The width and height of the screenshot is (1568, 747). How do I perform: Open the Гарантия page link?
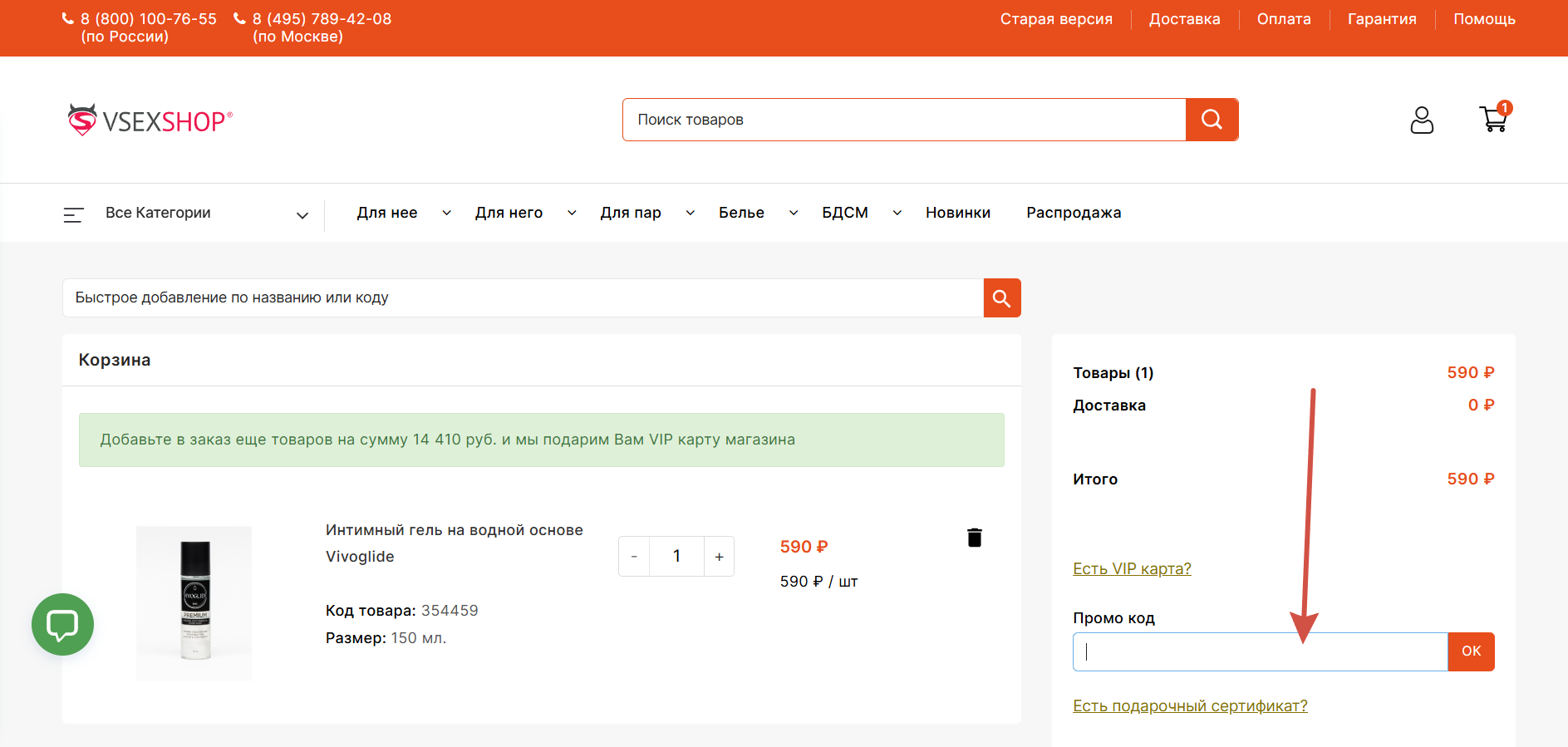[1382, 19]
